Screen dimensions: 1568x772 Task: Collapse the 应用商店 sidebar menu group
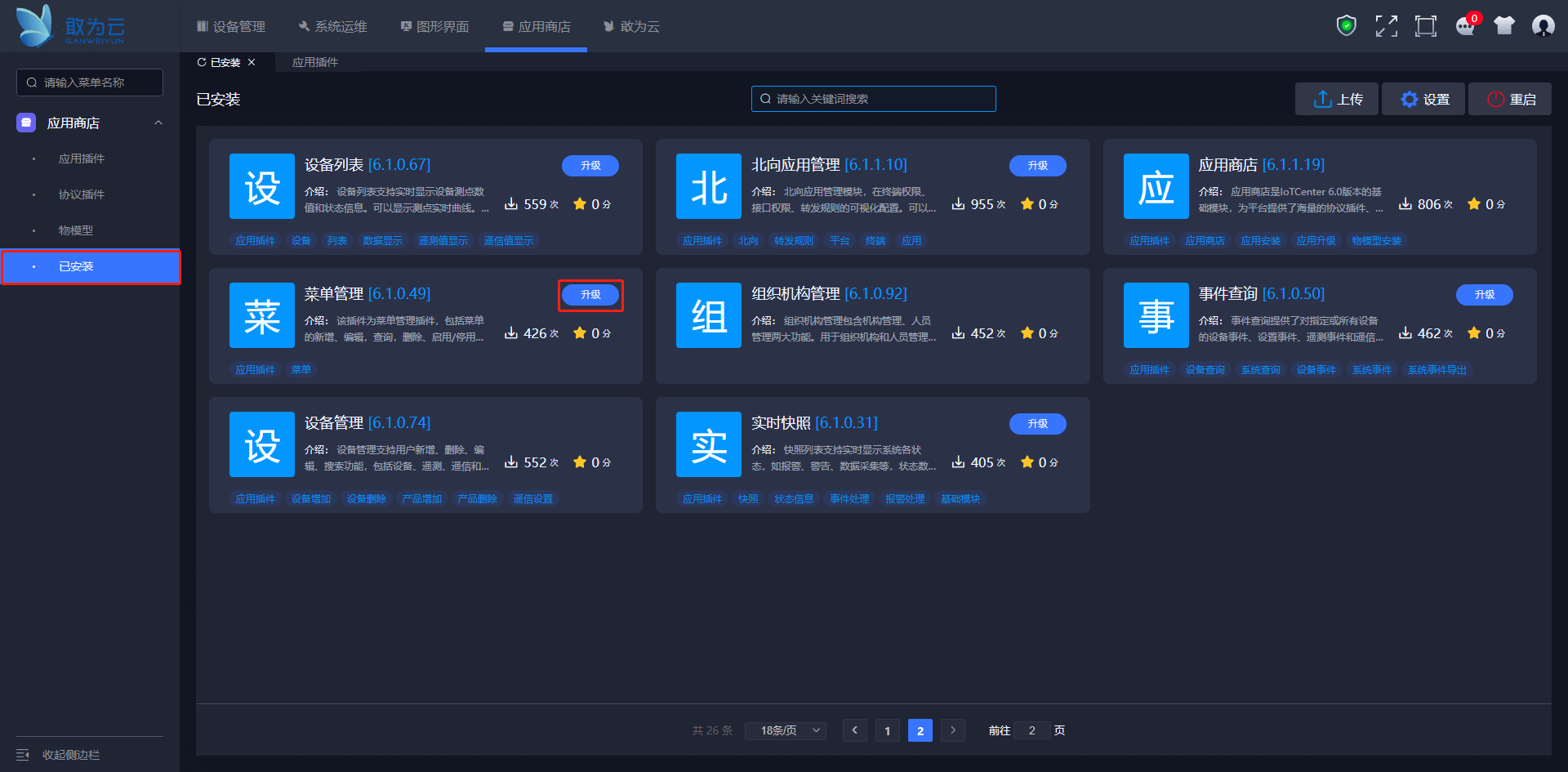click(158, 123)
